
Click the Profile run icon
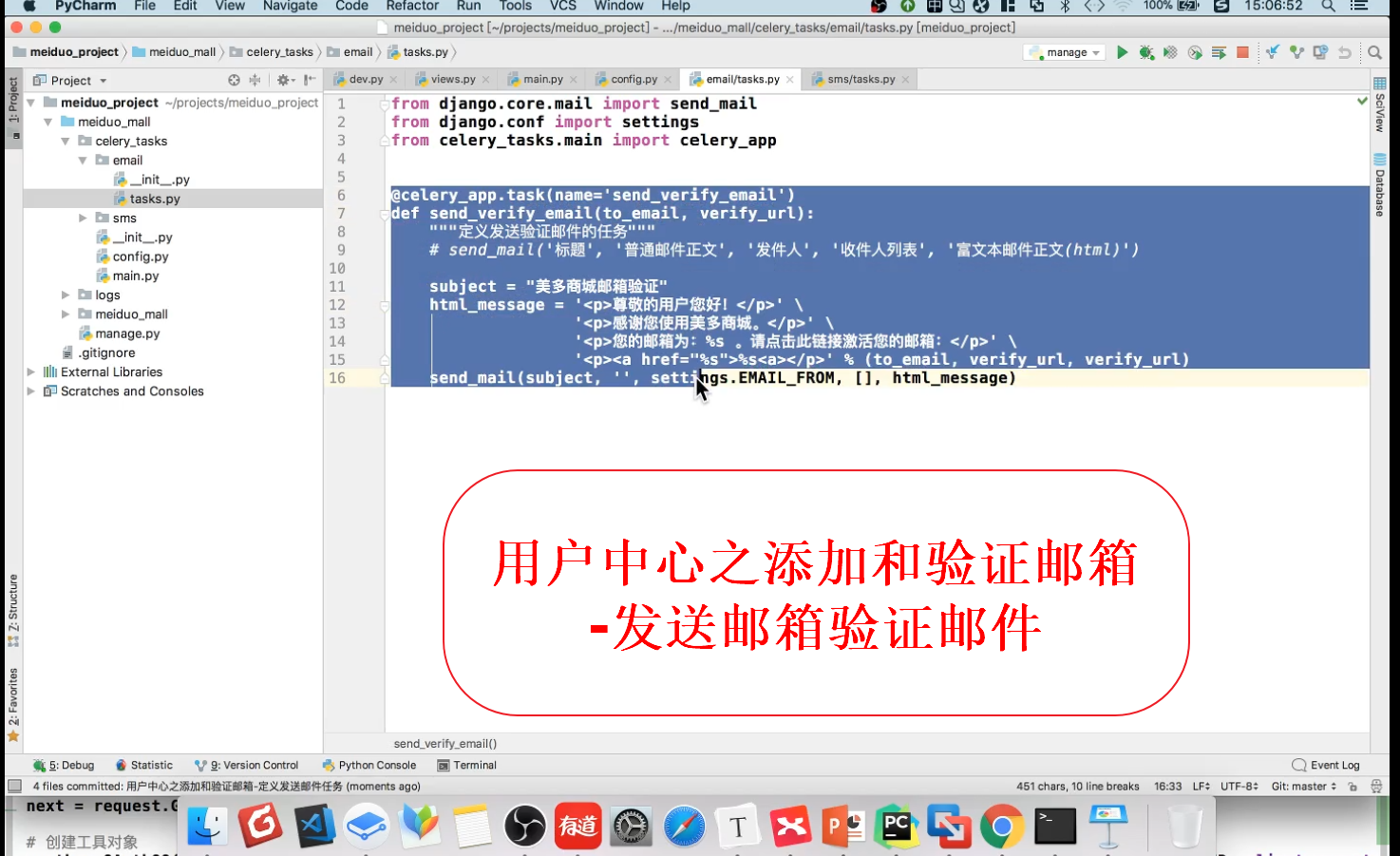1195,52
